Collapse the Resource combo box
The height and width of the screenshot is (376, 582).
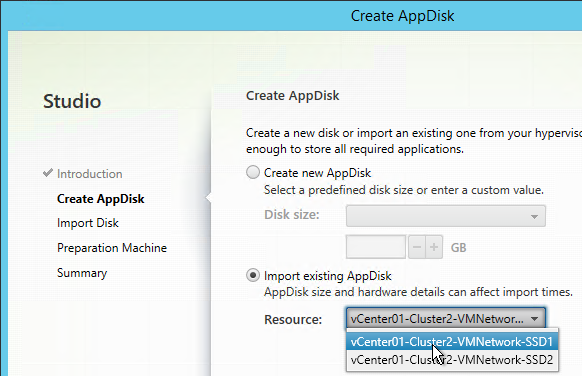(446, 318)
